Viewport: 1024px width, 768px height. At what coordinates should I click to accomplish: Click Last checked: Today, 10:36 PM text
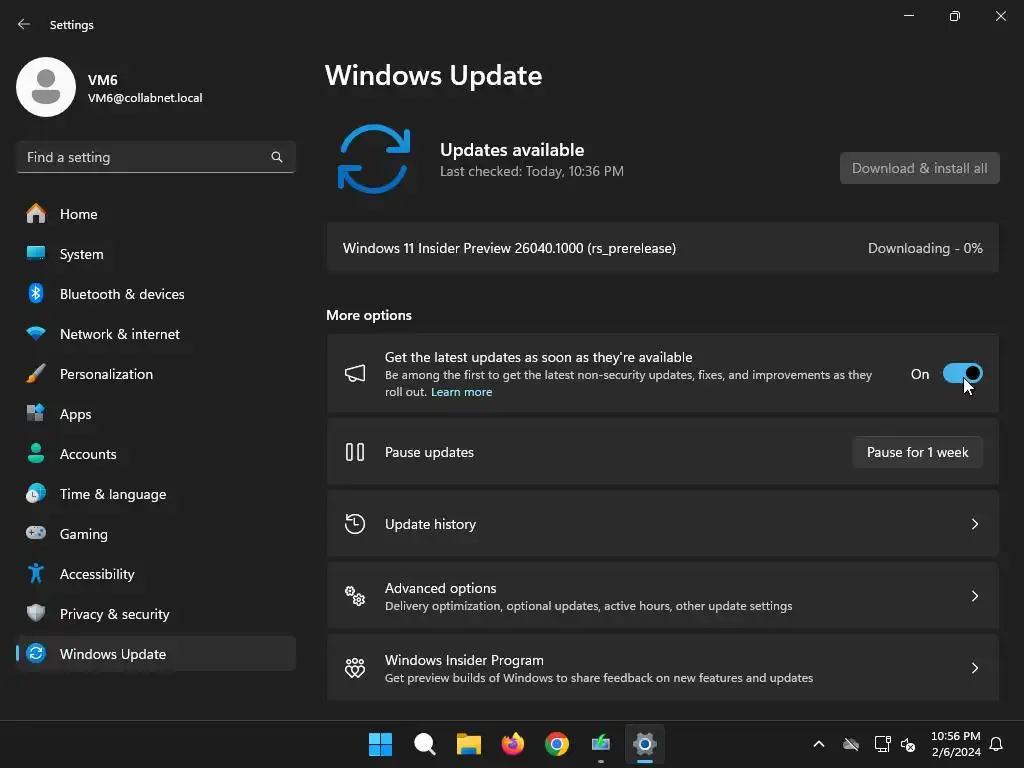click(532, 171)
